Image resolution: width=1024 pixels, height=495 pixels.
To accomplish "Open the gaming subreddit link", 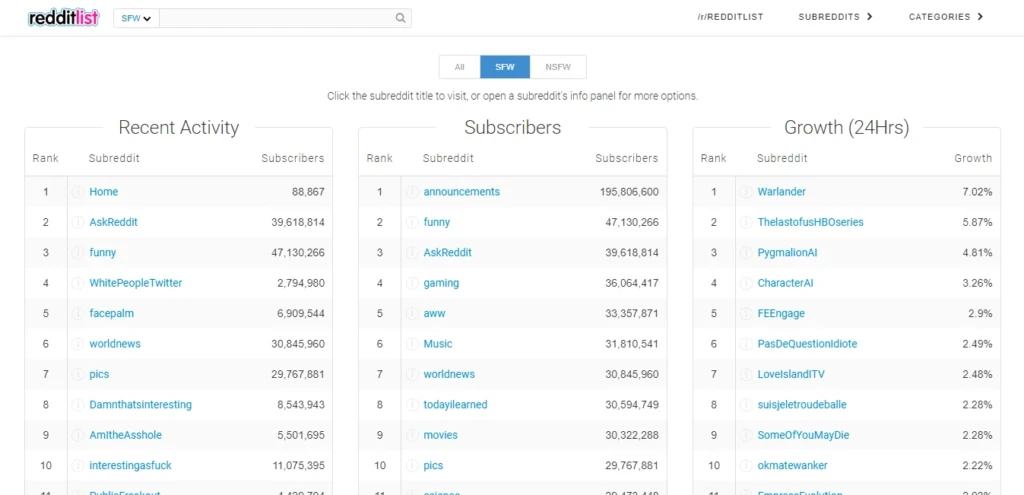I will 441,283.
